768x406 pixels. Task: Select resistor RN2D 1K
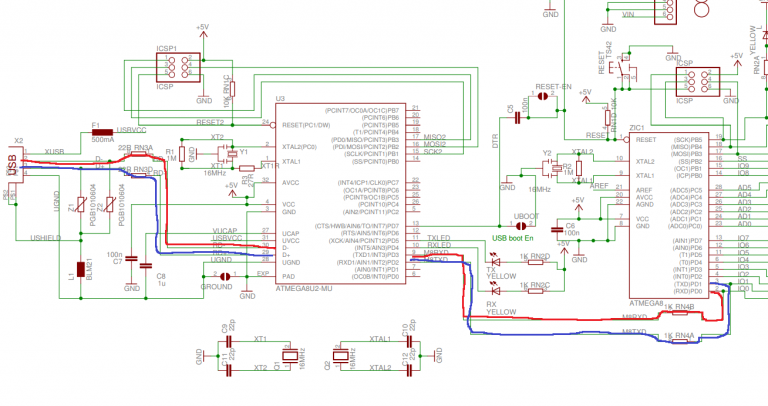coord(535,263)
